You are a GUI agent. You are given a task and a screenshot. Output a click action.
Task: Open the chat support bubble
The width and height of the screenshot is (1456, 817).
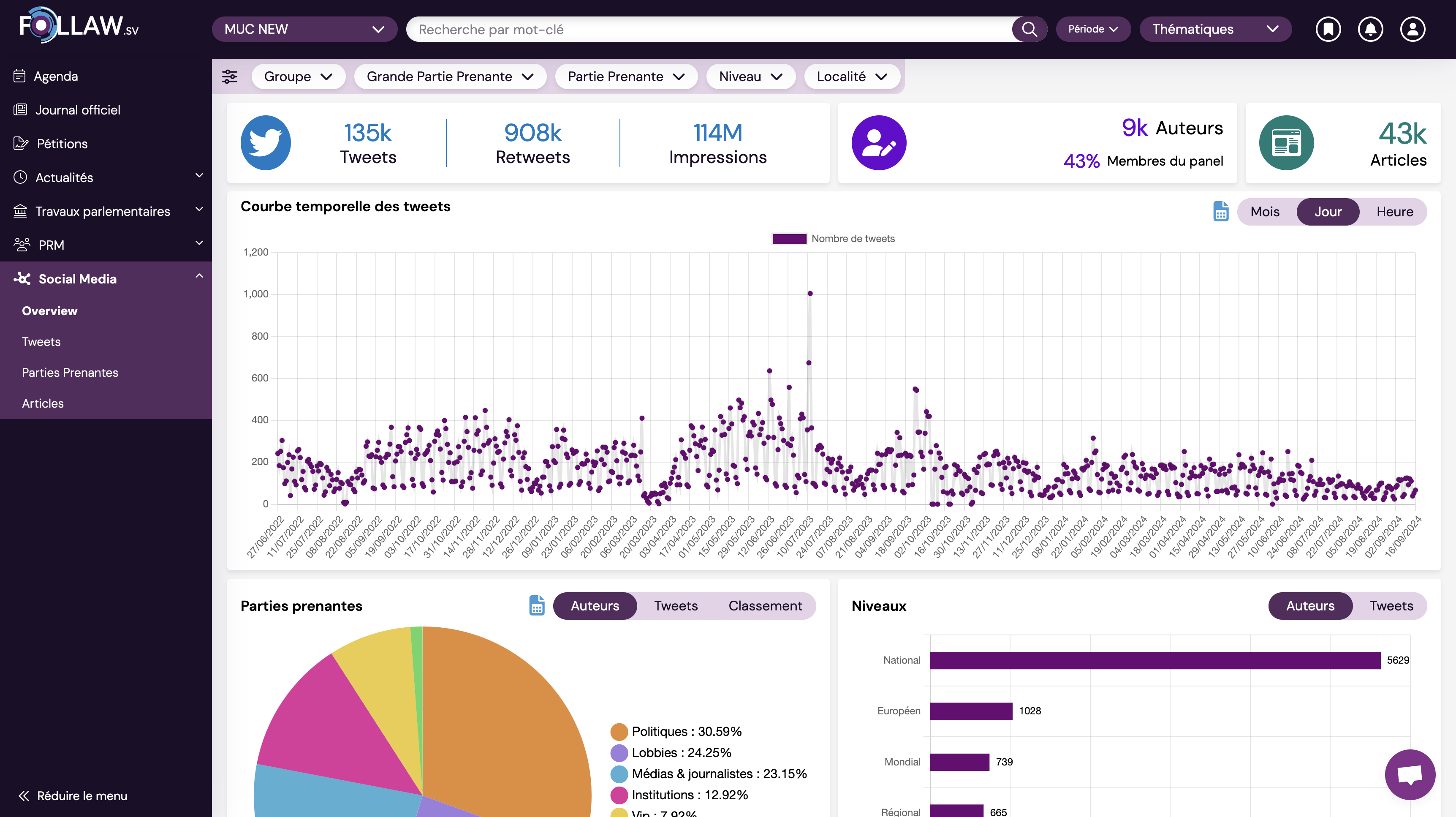coord(1410,774)
